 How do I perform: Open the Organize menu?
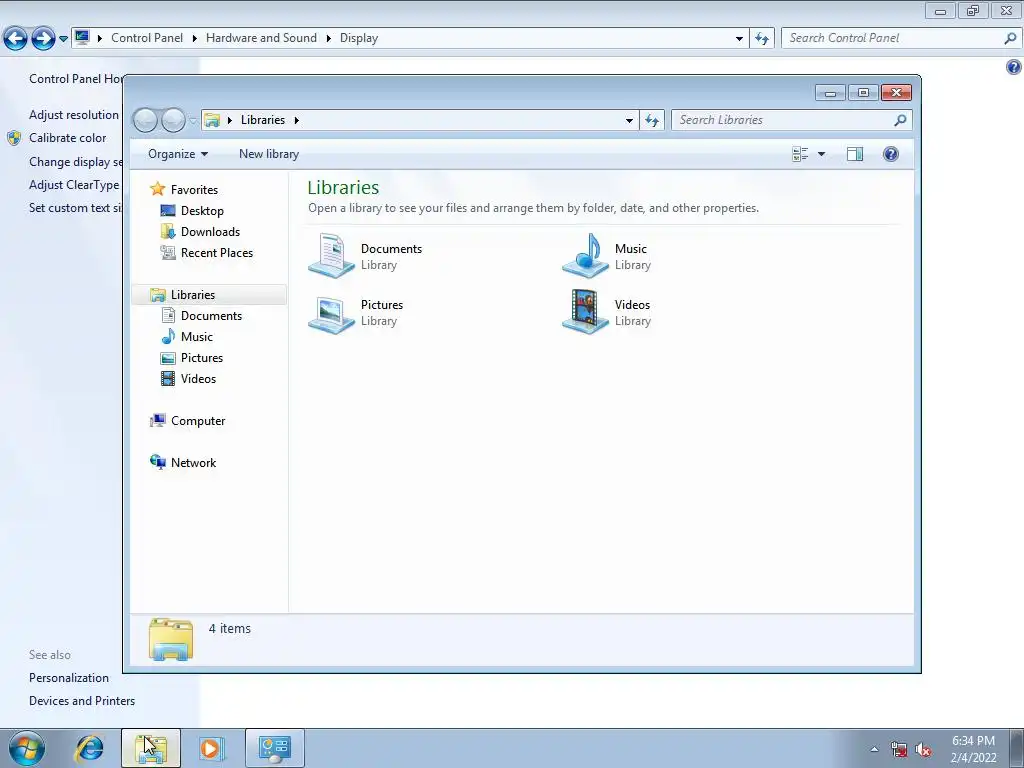tap(178, 154)
